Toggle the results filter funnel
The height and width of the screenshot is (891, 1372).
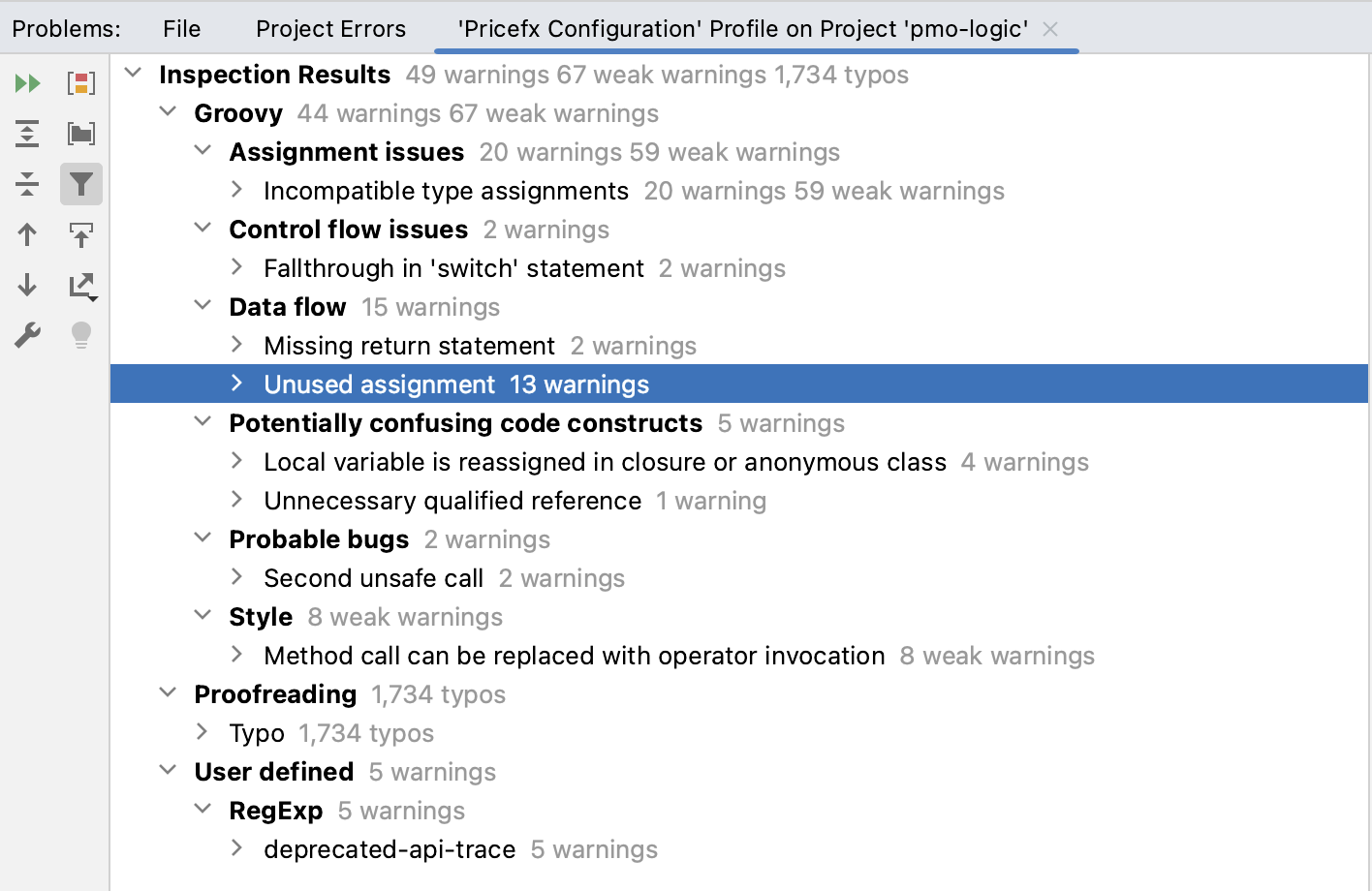[x=81, y=184]
